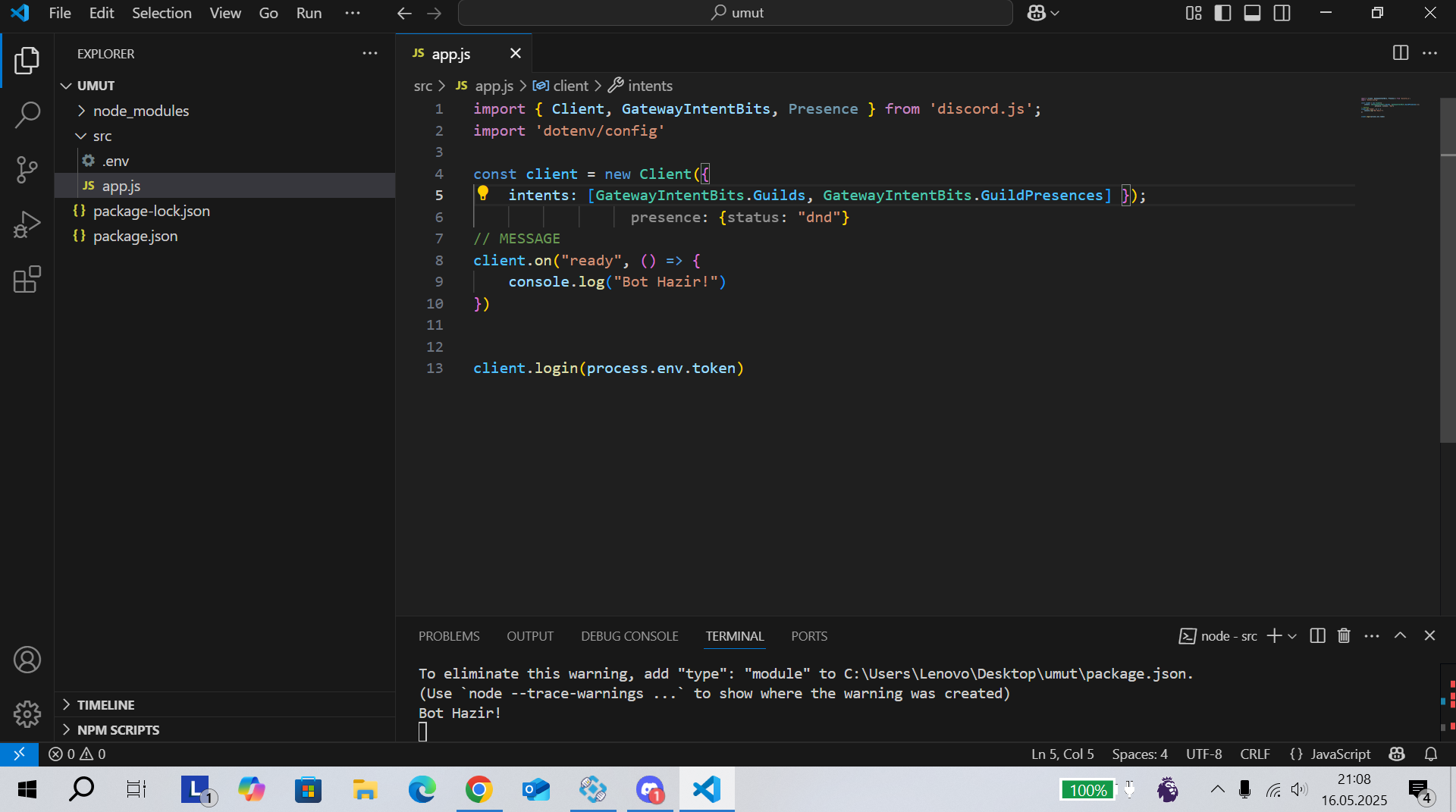Open notifications bell in status bar
The width and height of the screenshot is (1456, 812).
[x=1431, y=754]
